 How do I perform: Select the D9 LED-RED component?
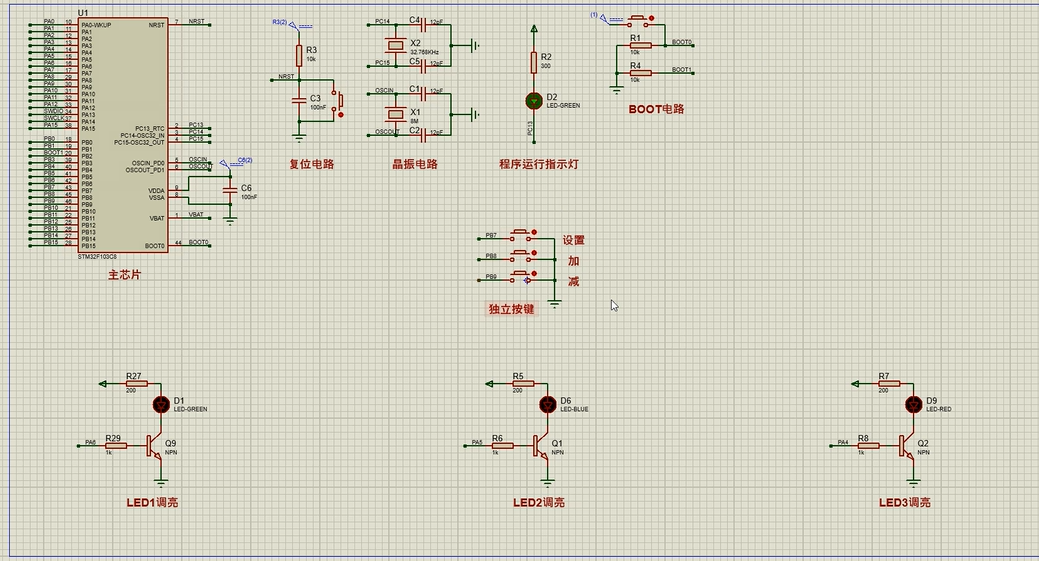(913, 404)
